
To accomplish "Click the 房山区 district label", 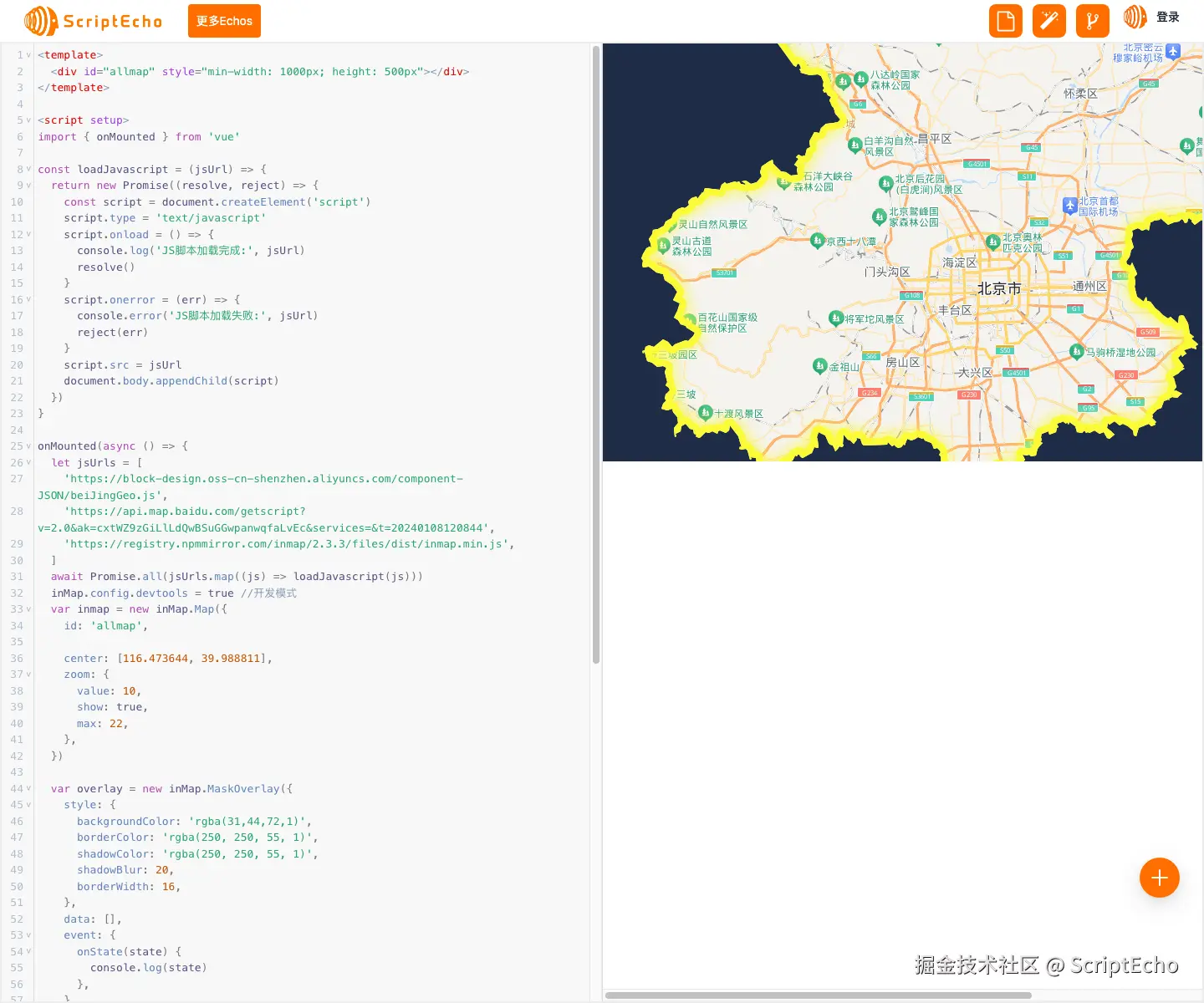I will coord(903,362).
